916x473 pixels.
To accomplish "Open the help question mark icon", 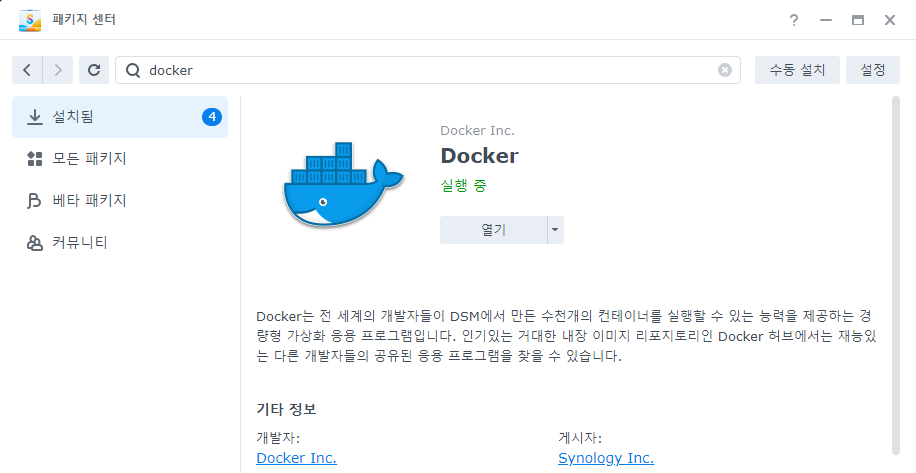I will tap(793, 20).
